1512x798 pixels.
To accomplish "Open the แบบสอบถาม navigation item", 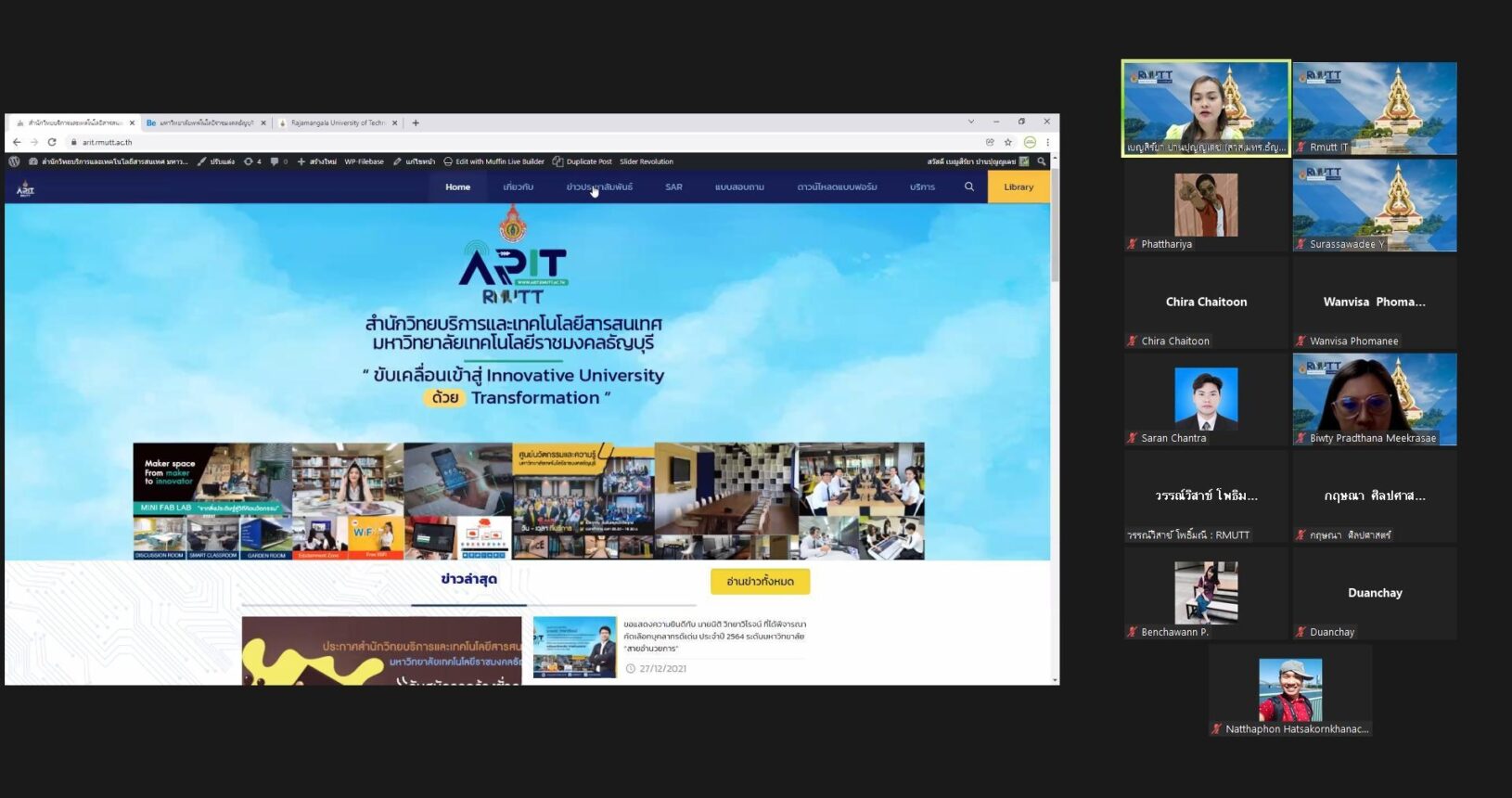I will [x=739, y=187].
